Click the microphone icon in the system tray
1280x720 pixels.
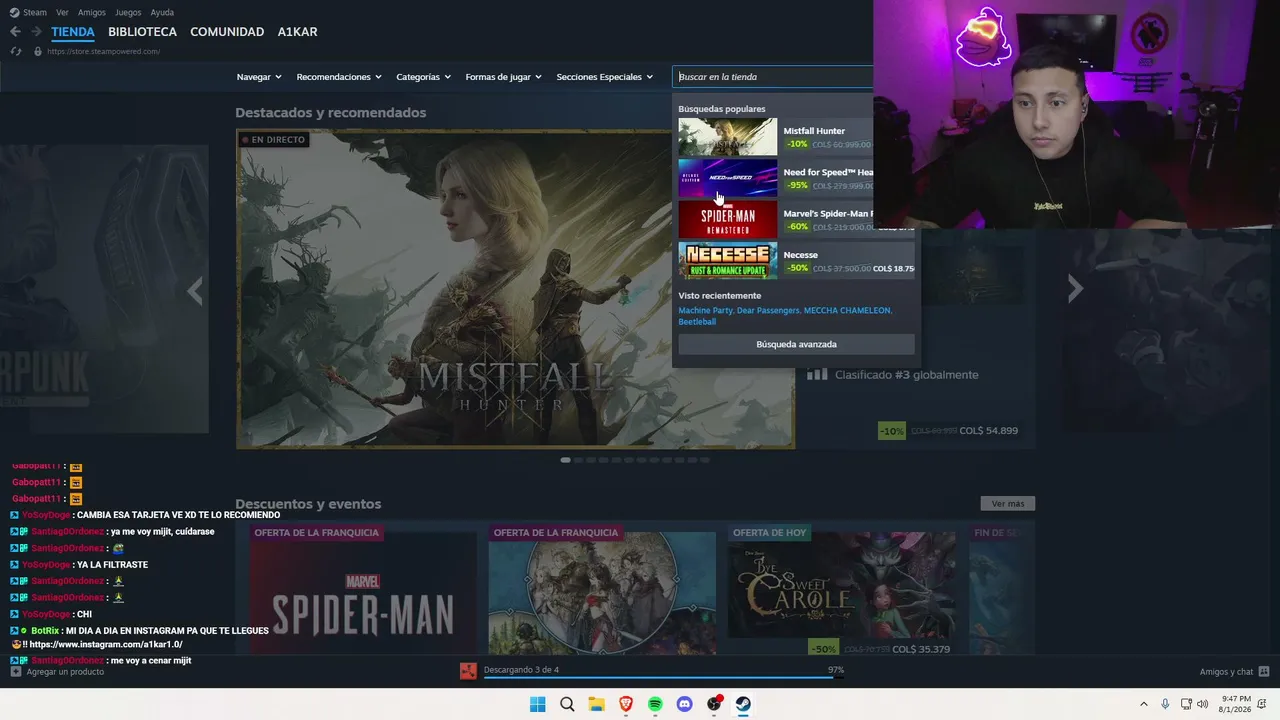1165,704
